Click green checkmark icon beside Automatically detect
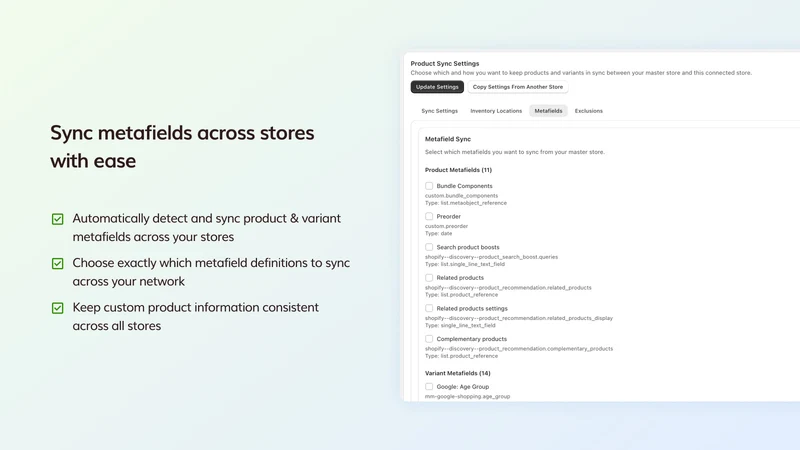800x450 pixels. tap(58, 219)
